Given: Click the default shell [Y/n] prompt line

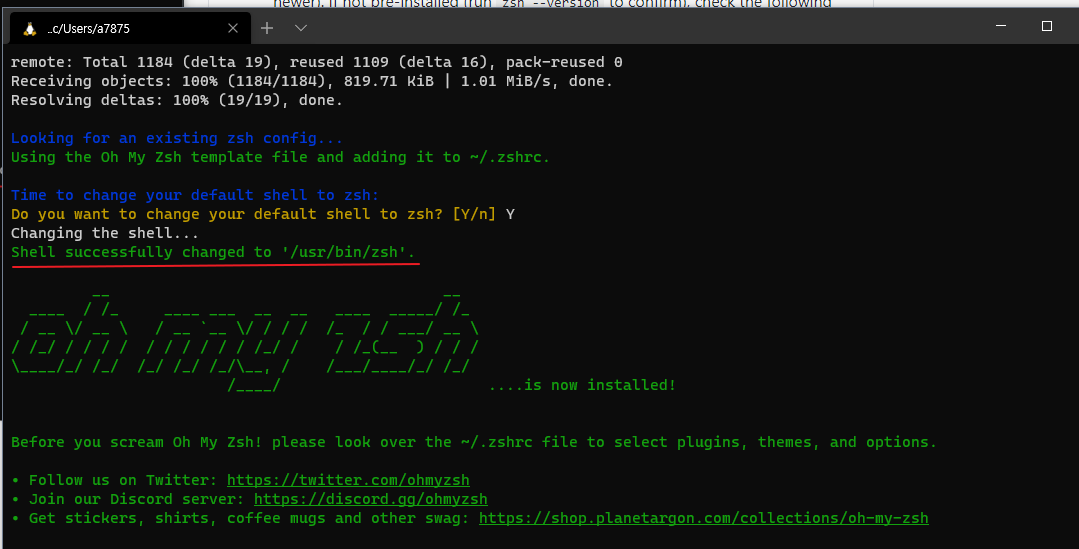Looking at the screenshot, I should pos(263,214).
